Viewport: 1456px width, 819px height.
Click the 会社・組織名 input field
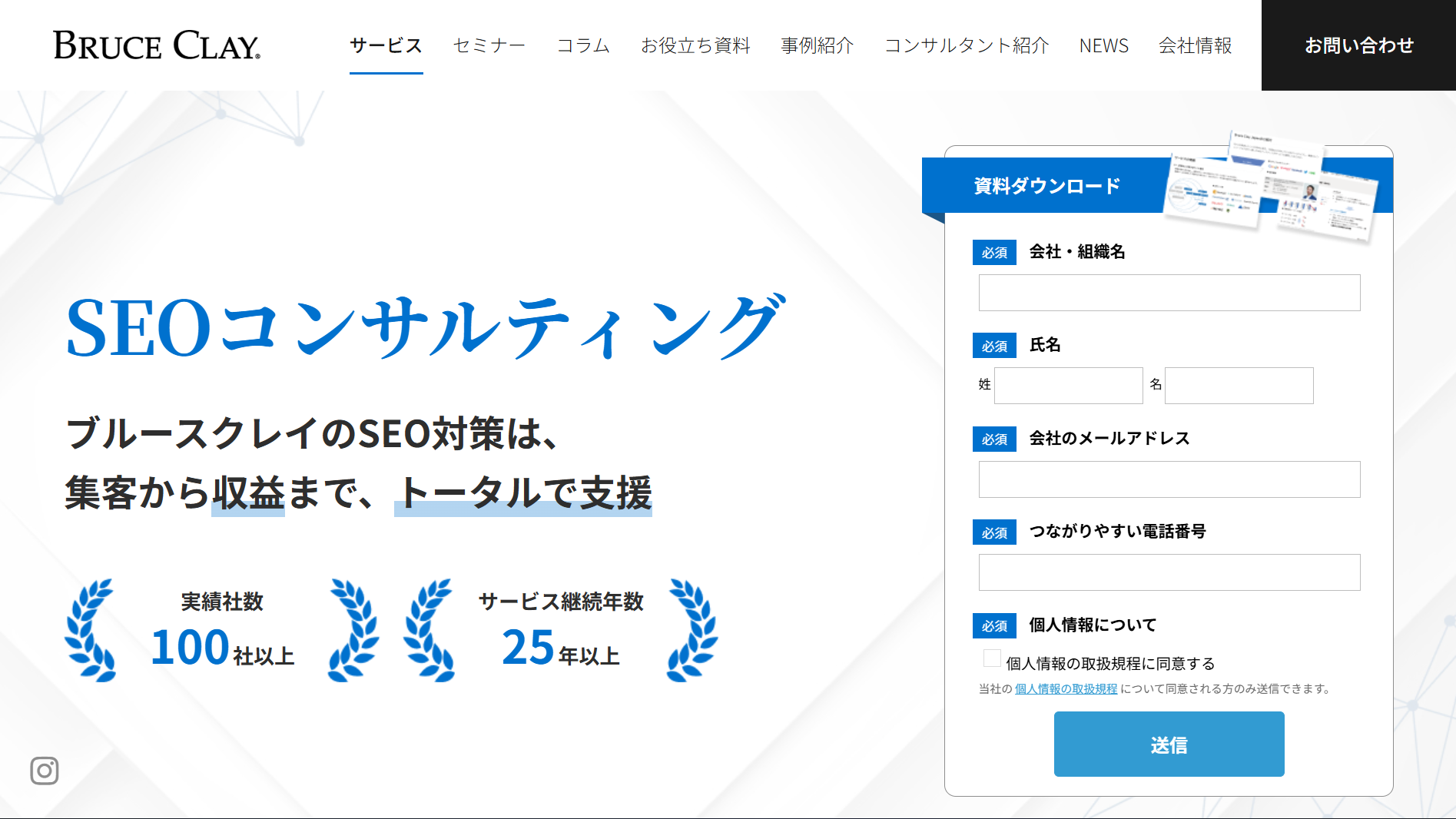coord(1169,293)
